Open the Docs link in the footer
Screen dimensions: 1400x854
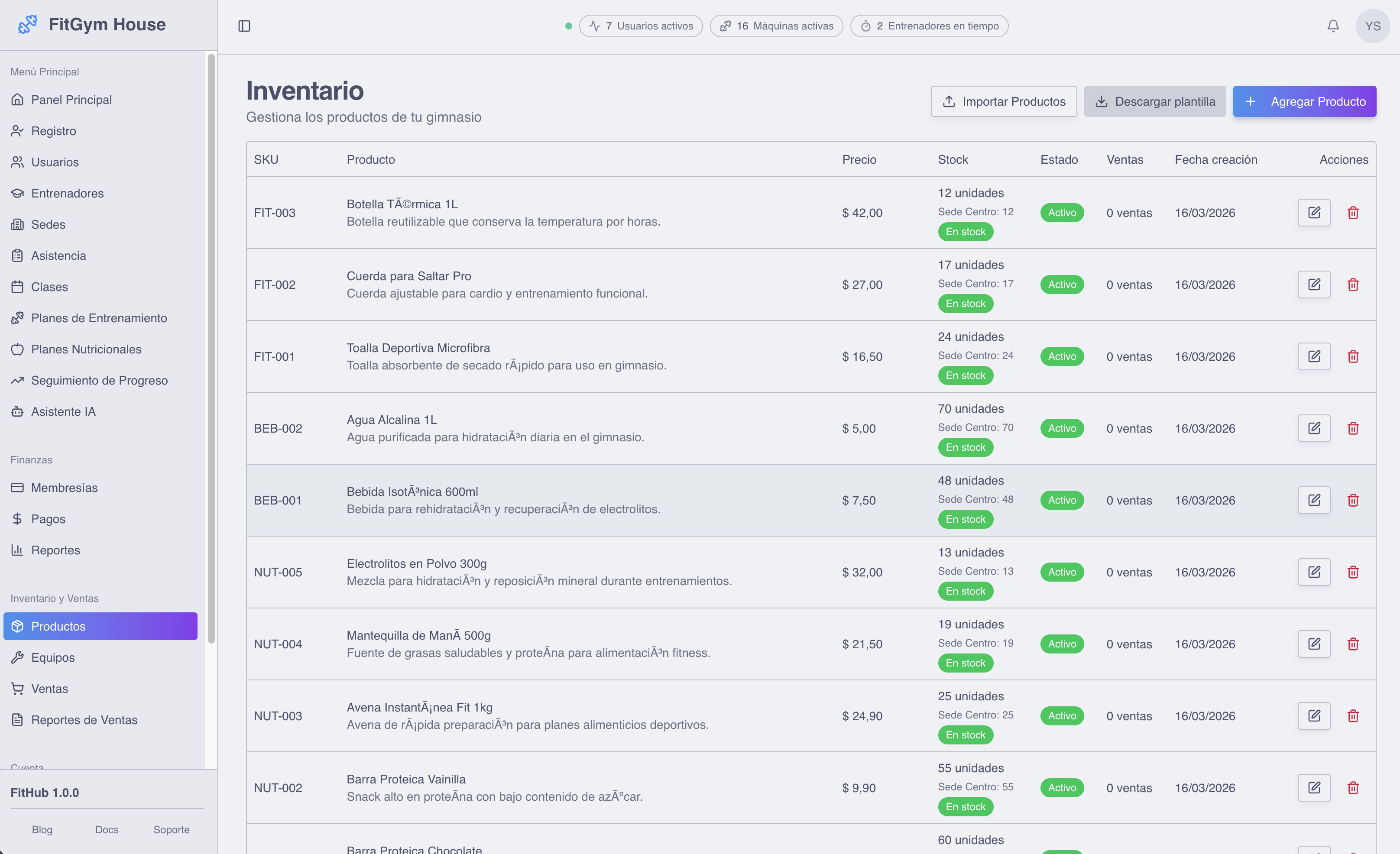pyautogui.click(x=106, y=830)
